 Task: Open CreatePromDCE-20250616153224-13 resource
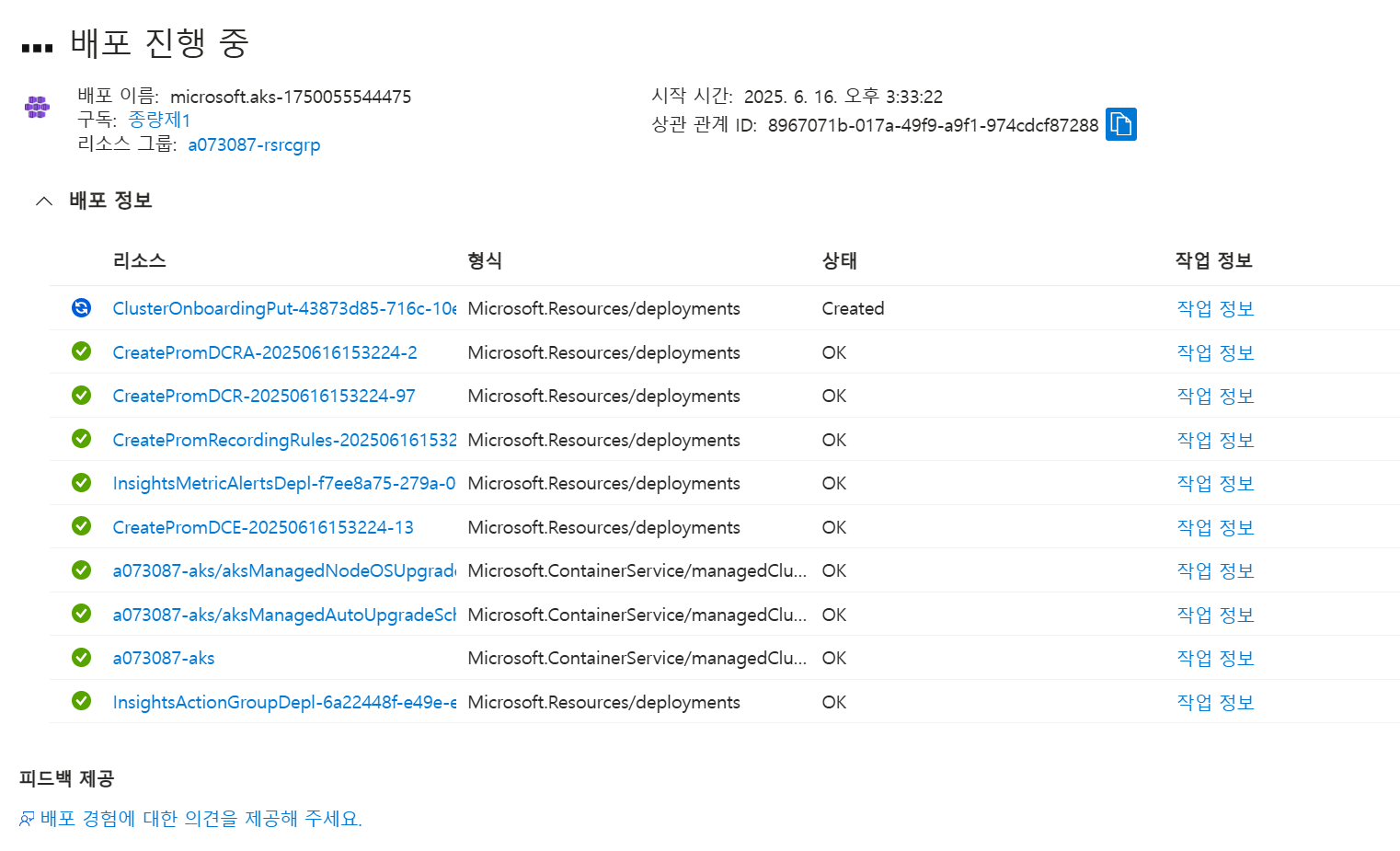tap(263, 527)
